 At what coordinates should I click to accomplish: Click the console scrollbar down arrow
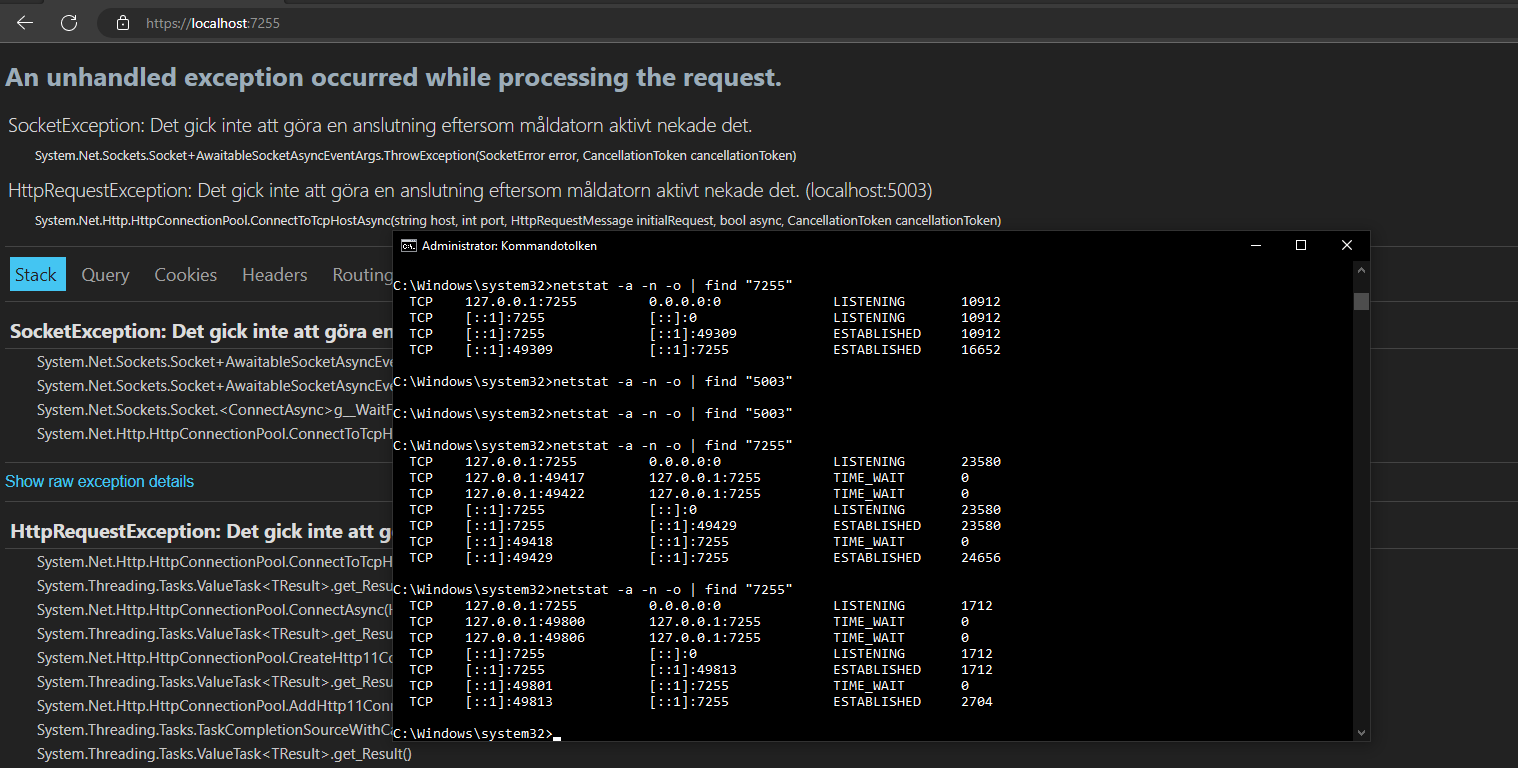coord(1361,732)
